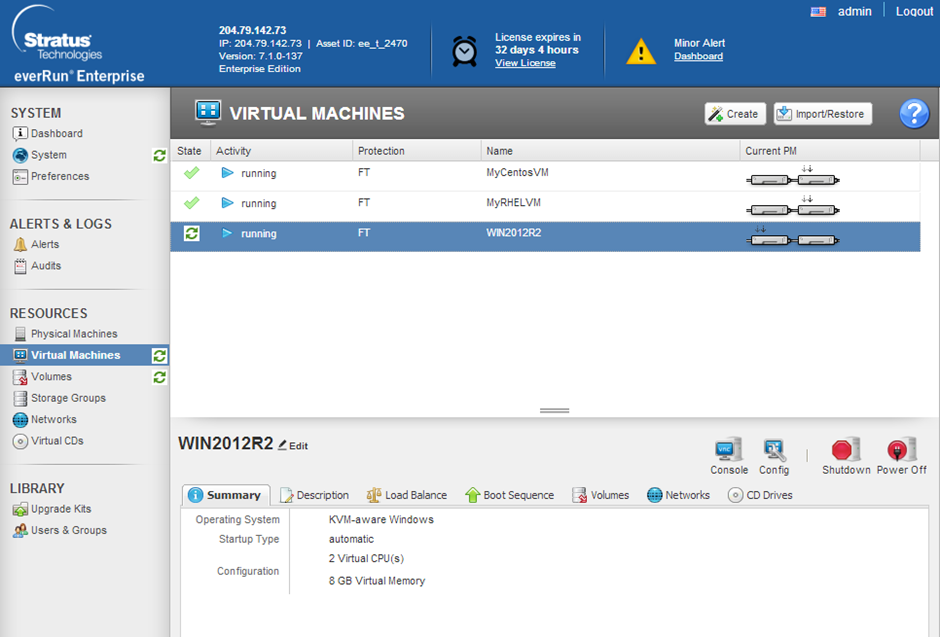Select the MyRHELVM name cell
940x637 pixels.
513,203
